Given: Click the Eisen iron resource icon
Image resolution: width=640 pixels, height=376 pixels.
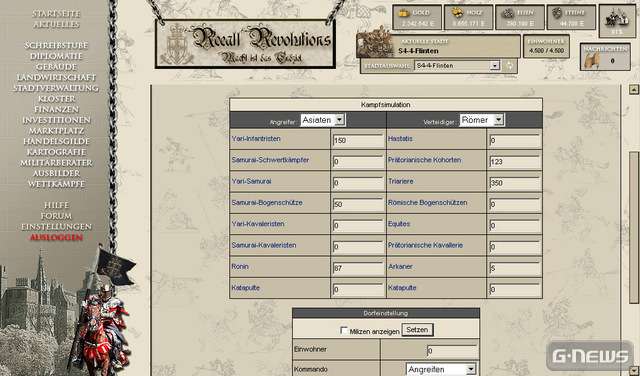Looking at the screenshot, I should click(508, 13).
